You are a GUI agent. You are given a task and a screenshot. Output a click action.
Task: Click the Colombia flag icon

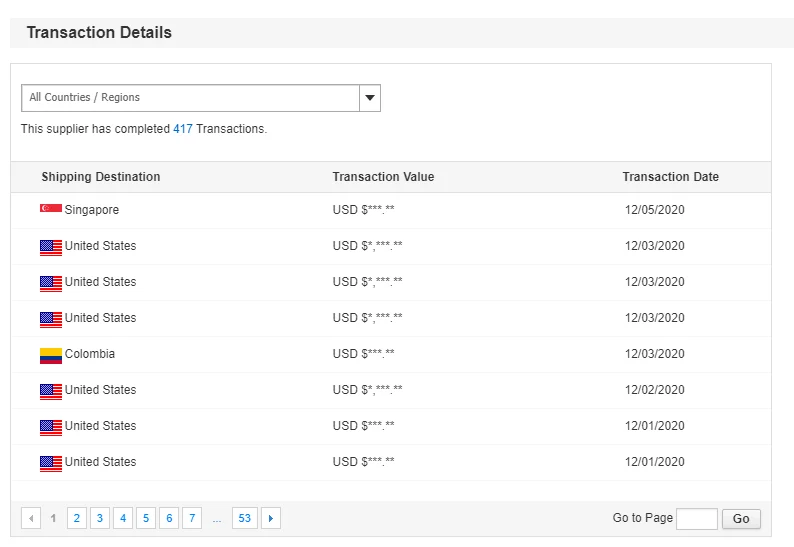coord(51,354)
